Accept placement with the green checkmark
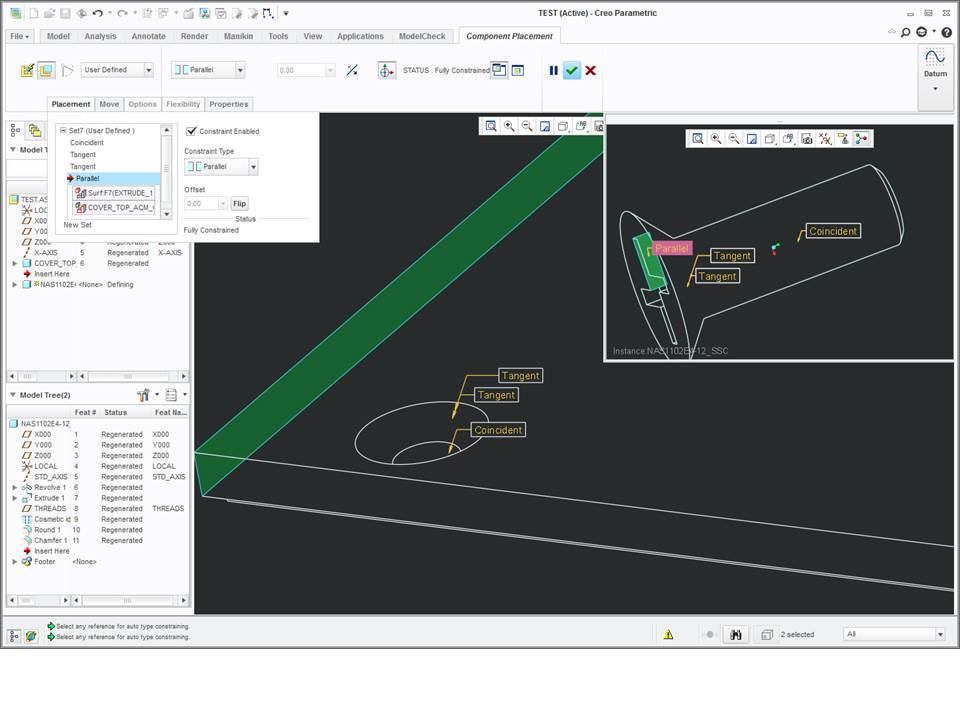Image resolution: width=960 pixels, height=720 pixels. coord(572,70)
